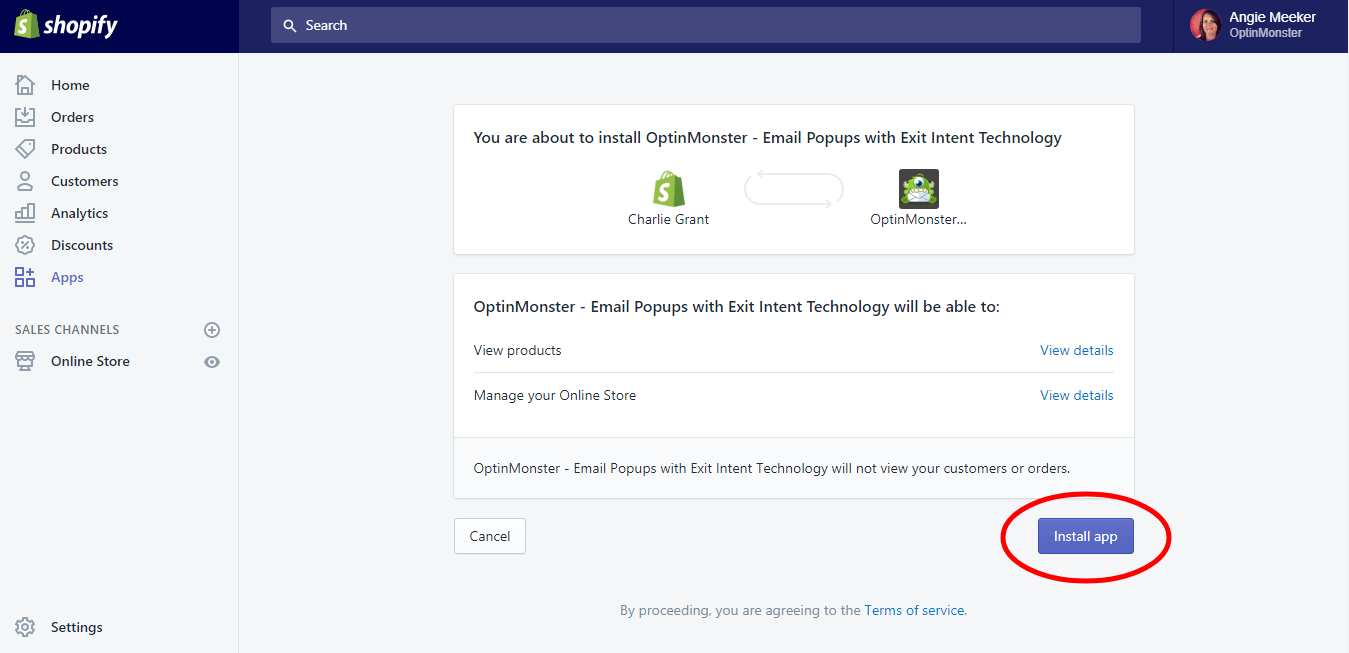
Task: Select Apps in the sidebar
Action: pyautogui.click(x=67, y=277)
